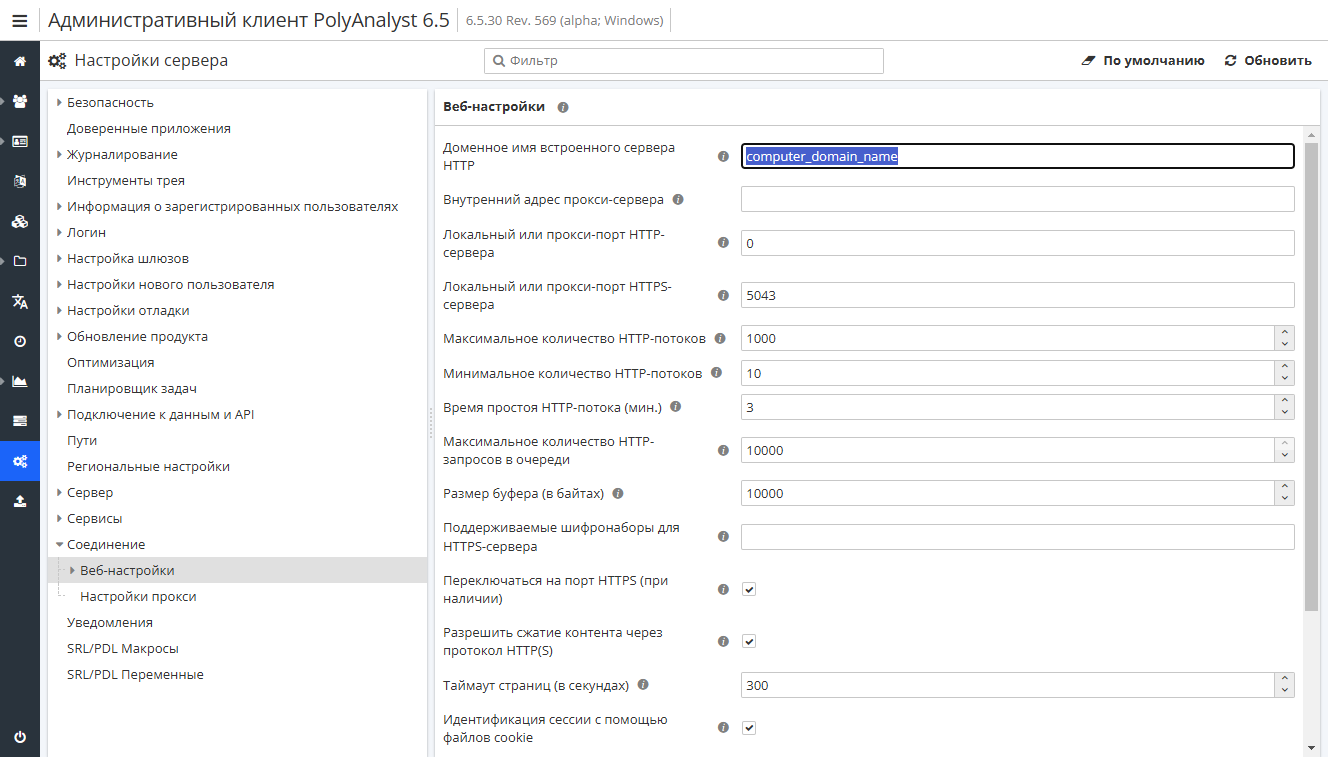This screenshot has height=757, width=1328.
Task: Decrease Размер буфера value
Action: point(1285,499)
